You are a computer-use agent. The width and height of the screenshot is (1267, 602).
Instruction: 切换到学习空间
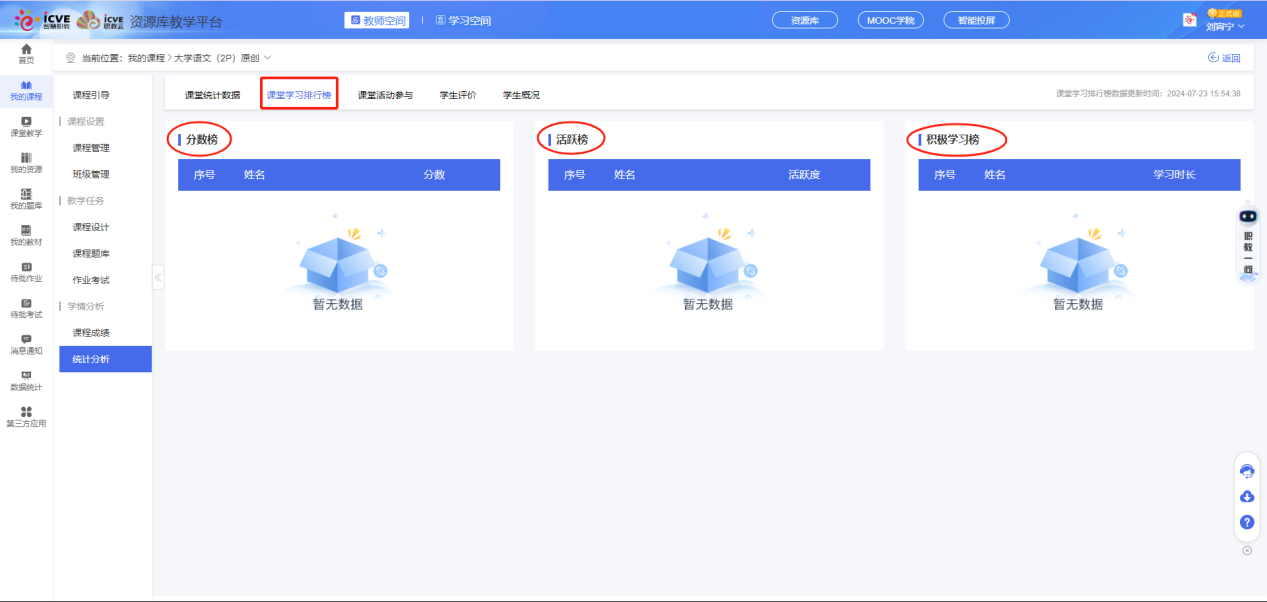point(463,19)
